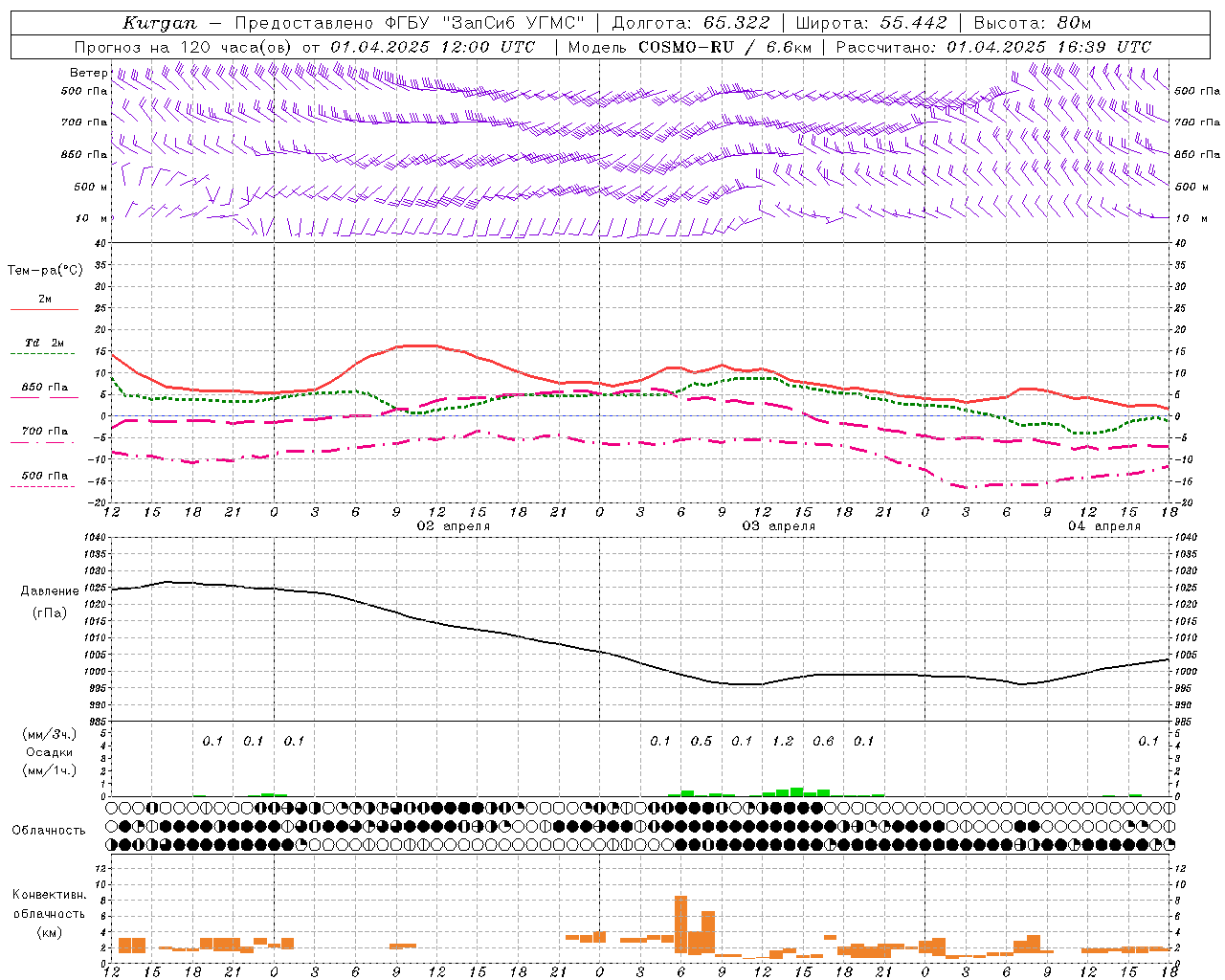Click the "03 апреля" date label
The height and width of the screenshot is (980, 1225).
pos(779,526)
